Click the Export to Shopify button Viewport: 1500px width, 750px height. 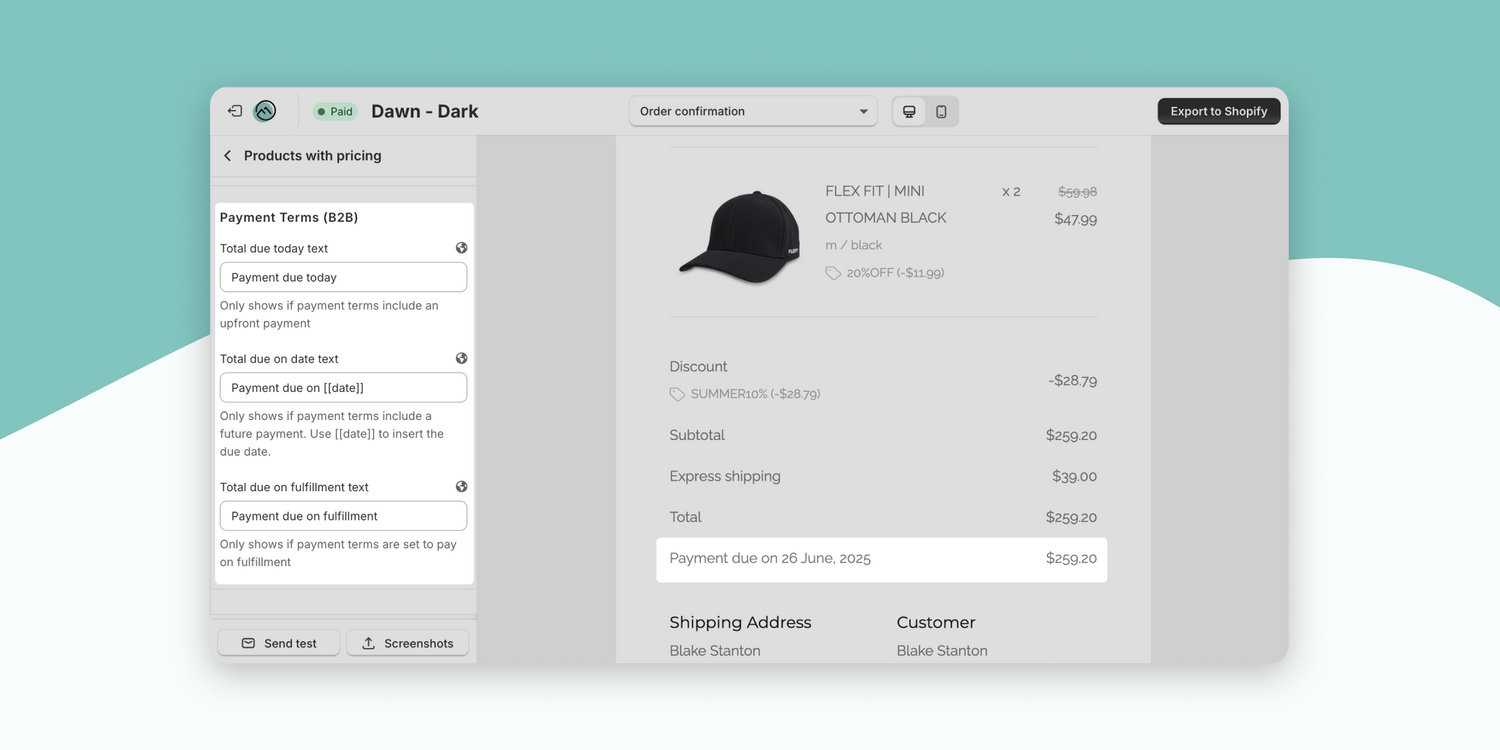1218,111
